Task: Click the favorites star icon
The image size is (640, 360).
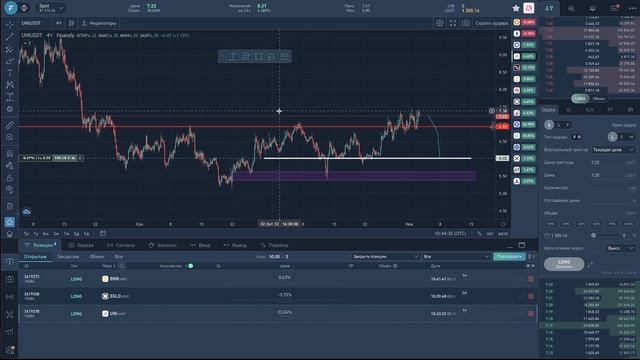Action: (x=516, y=8)
